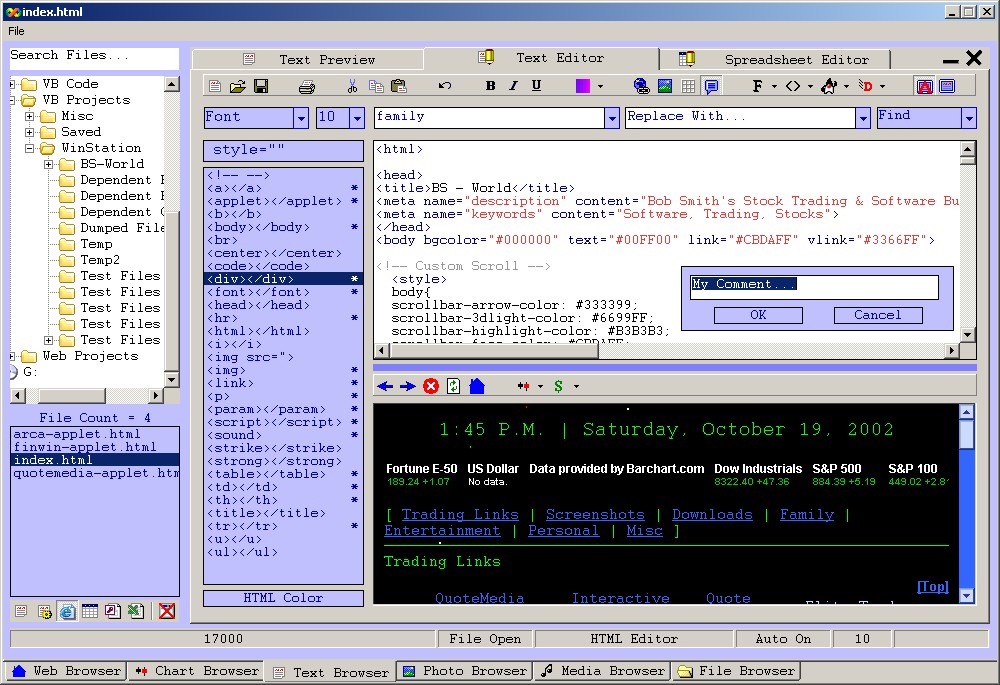Open a file with the folder icon
Screen dimensions: 1000x685
[x=238, y=86]
